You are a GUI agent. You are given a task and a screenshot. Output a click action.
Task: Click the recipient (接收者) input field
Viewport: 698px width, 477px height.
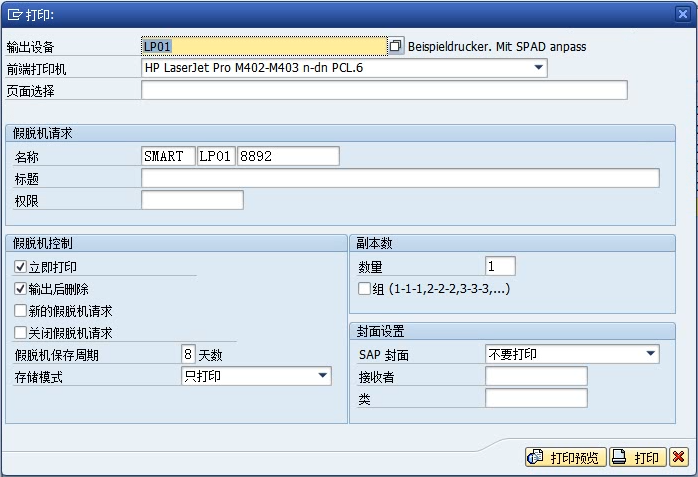536,376
